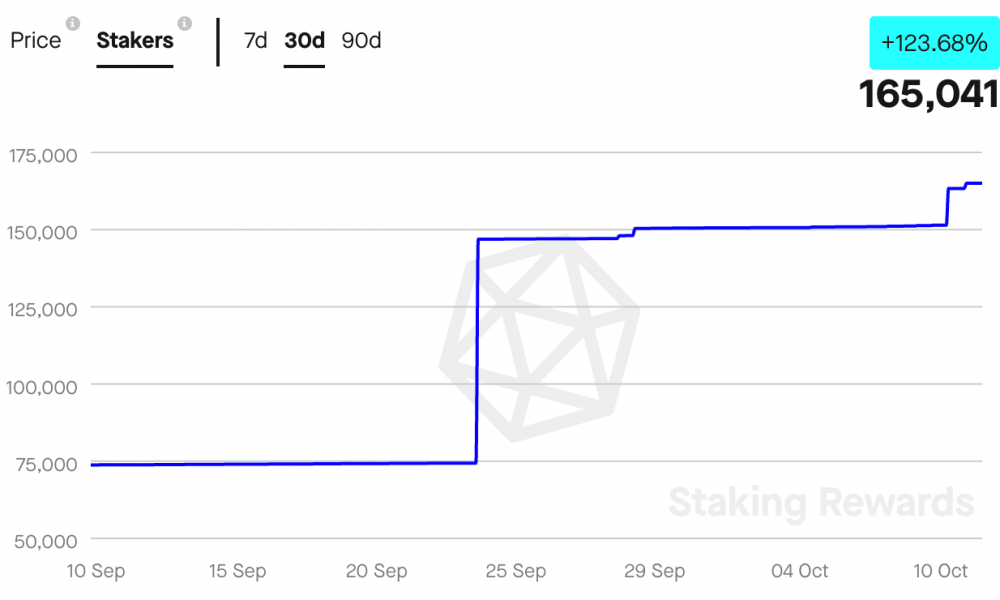
Task: Select the Stakers tab
Action: (135, 41)
